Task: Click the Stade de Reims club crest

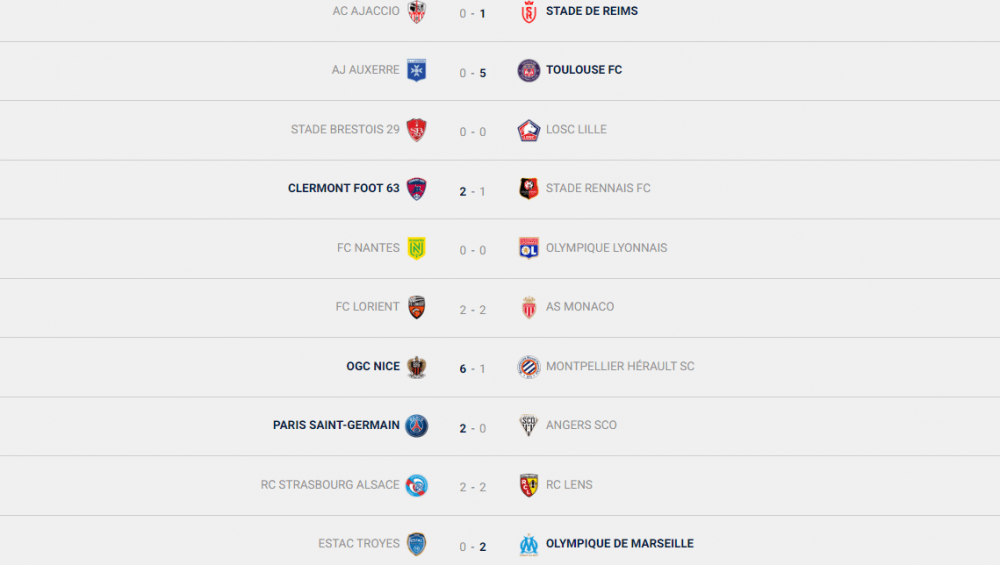Action: point(529,13)
